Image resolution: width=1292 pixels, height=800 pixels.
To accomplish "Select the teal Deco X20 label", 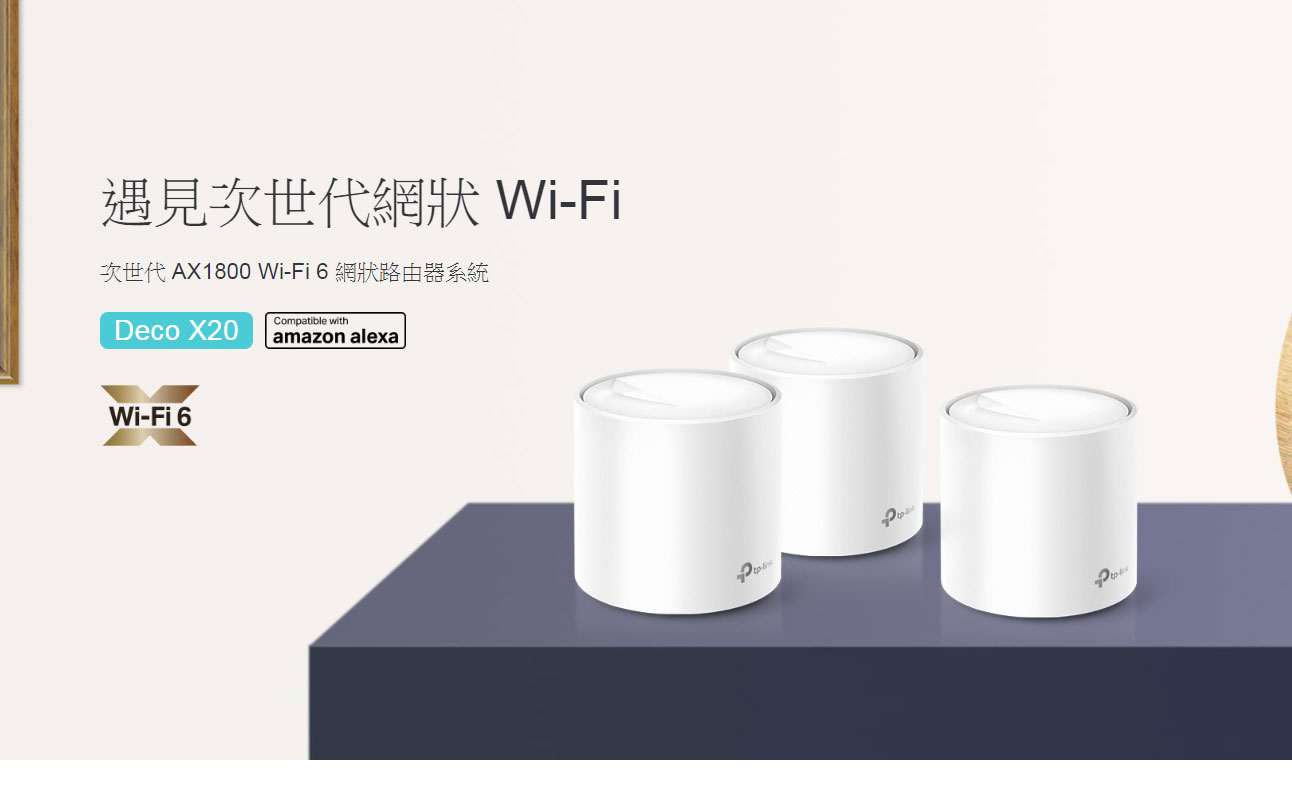I will click(x=176, y=330).
